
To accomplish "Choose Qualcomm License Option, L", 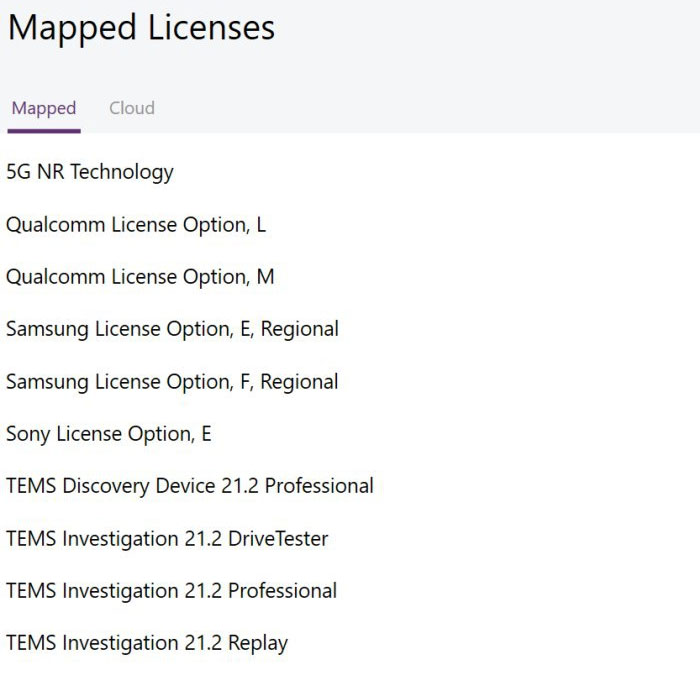I will point(136,225).
